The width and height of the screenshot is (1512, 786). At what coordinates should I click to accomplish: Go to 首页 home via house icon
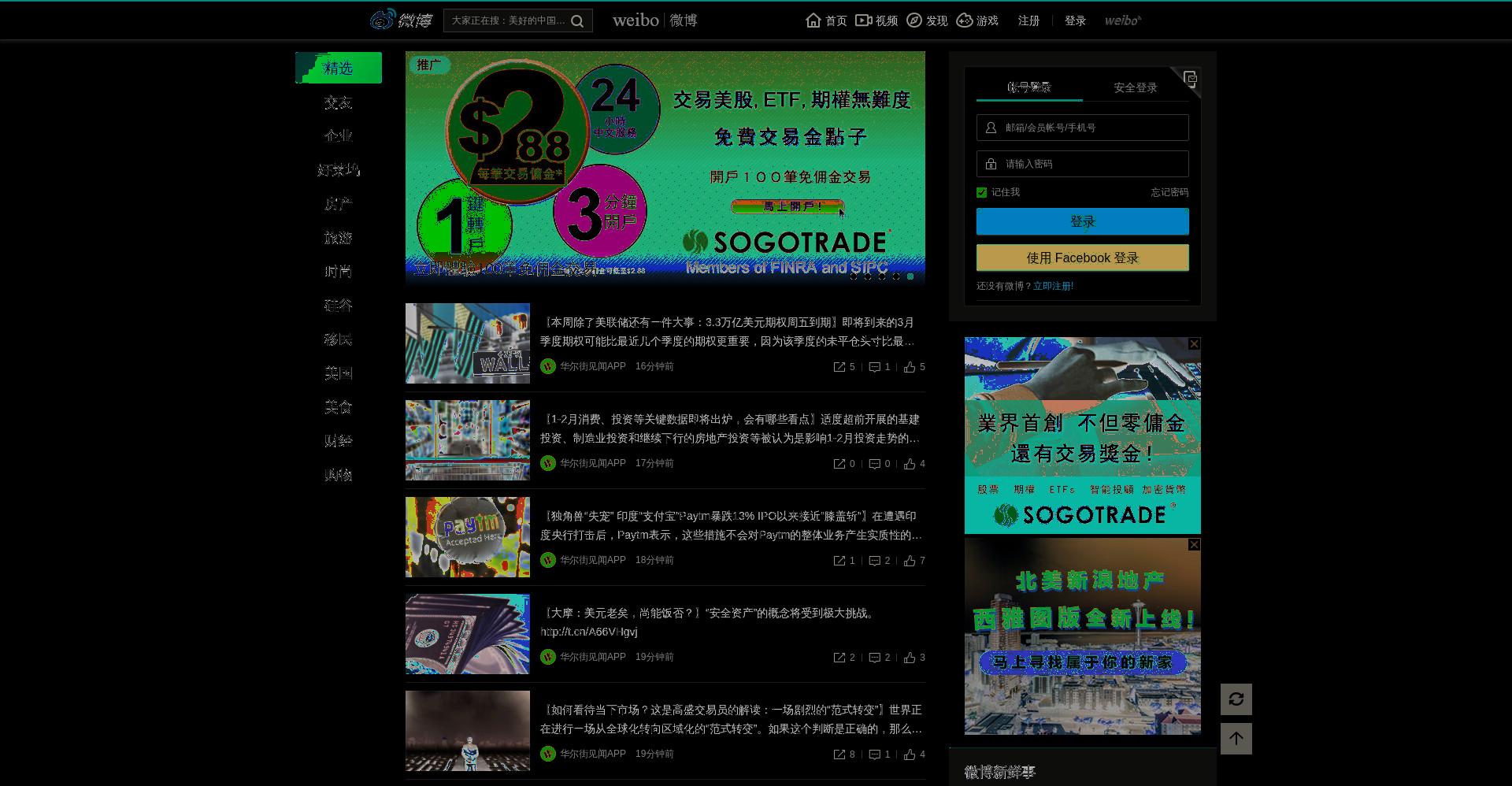click(813, 20)
